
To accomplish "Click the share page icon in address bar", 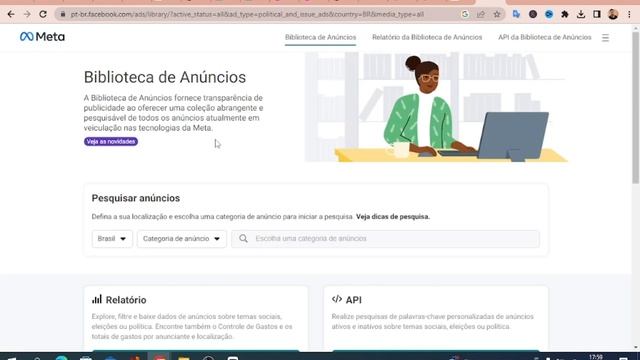I will click(481, 14).
